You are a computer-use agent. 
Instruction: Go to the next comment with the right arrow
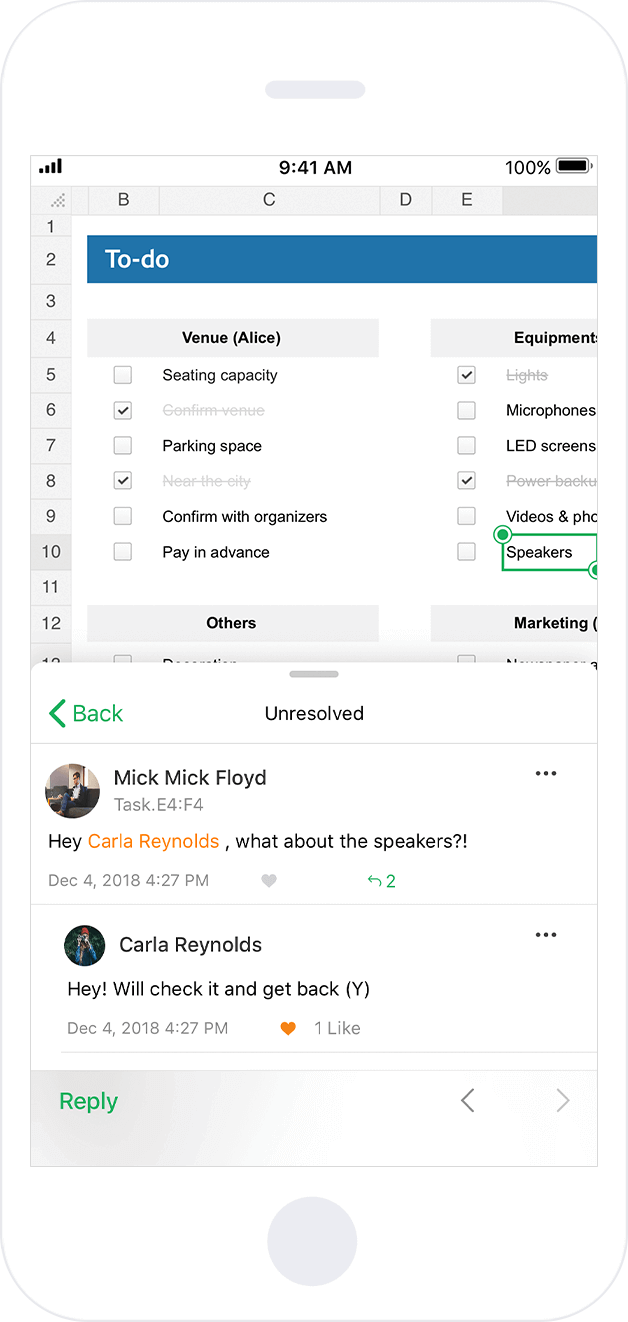point(563,1101)
